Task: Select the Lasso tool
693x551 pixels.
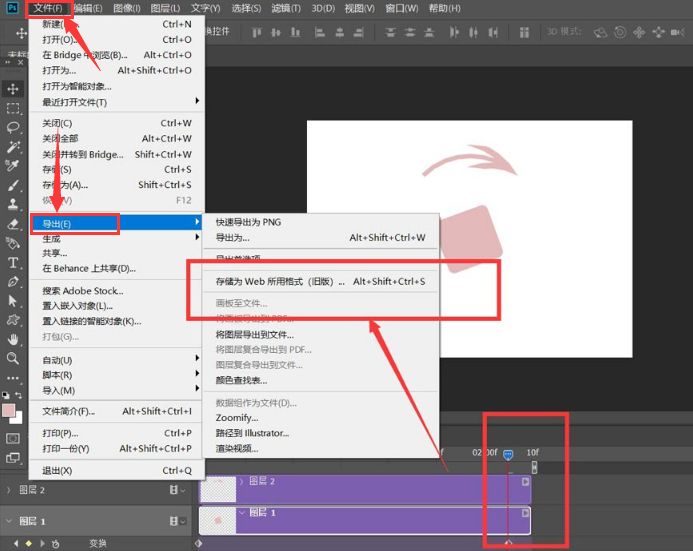Action: (14, 128)
